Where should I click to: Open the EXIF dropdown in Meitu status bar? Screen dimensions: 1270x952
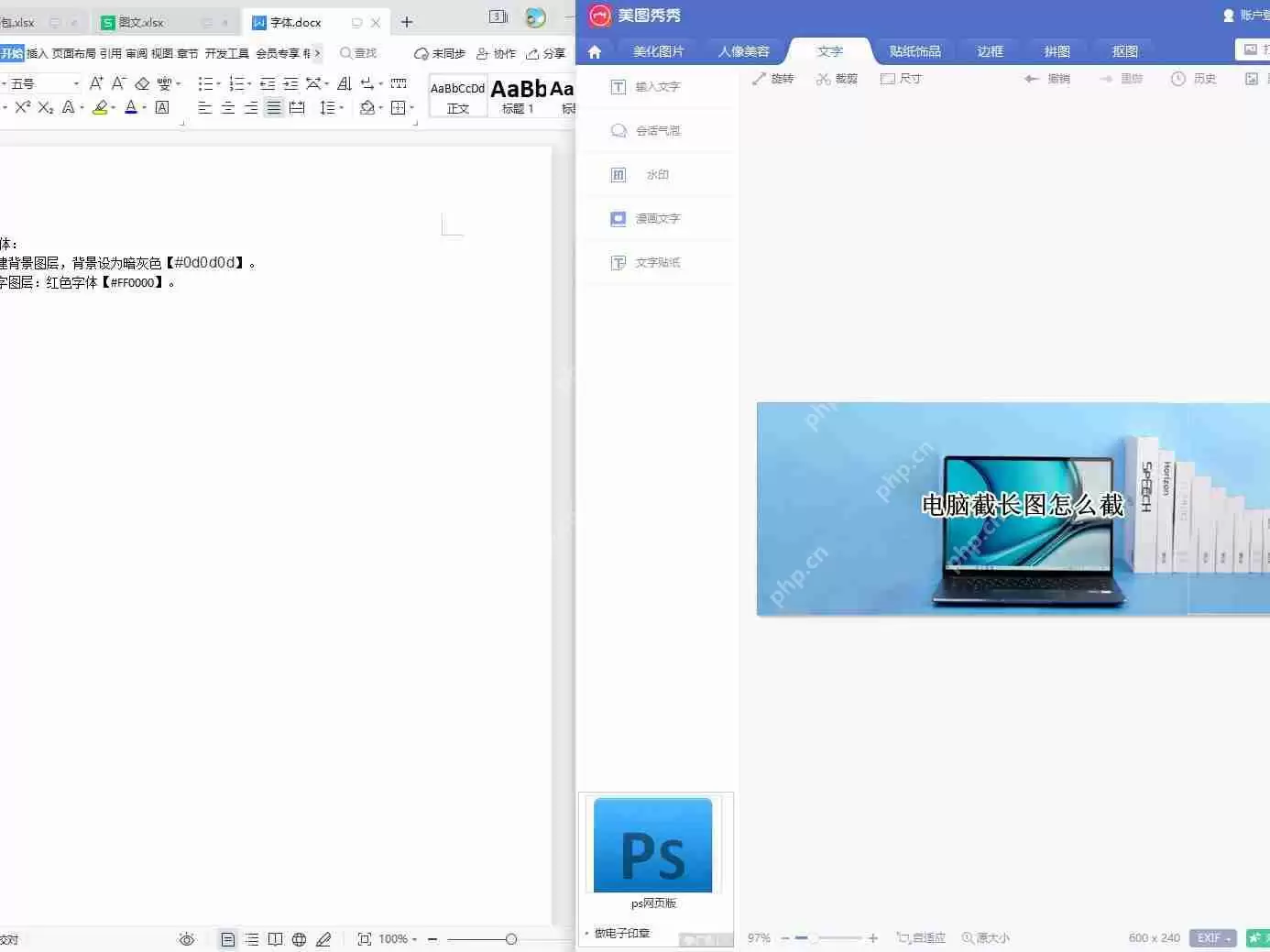(1212, 937)
